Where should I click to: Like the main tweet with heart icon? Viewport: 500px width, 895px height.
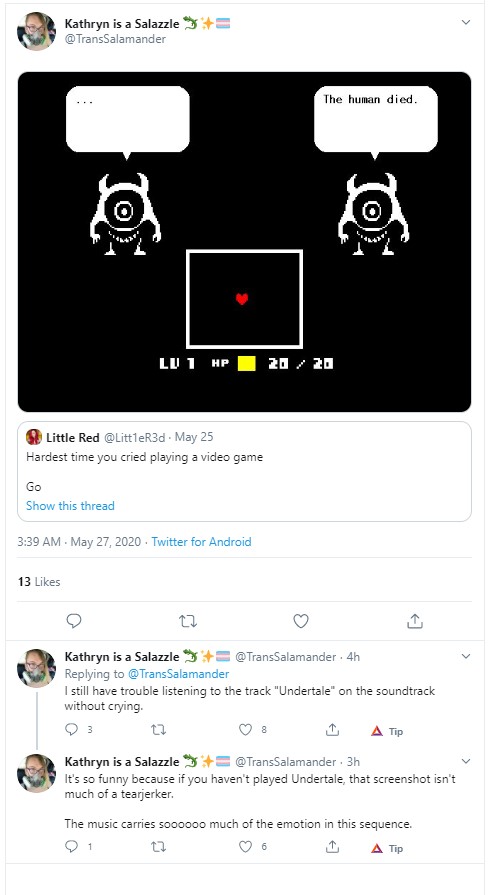[301, 621]
